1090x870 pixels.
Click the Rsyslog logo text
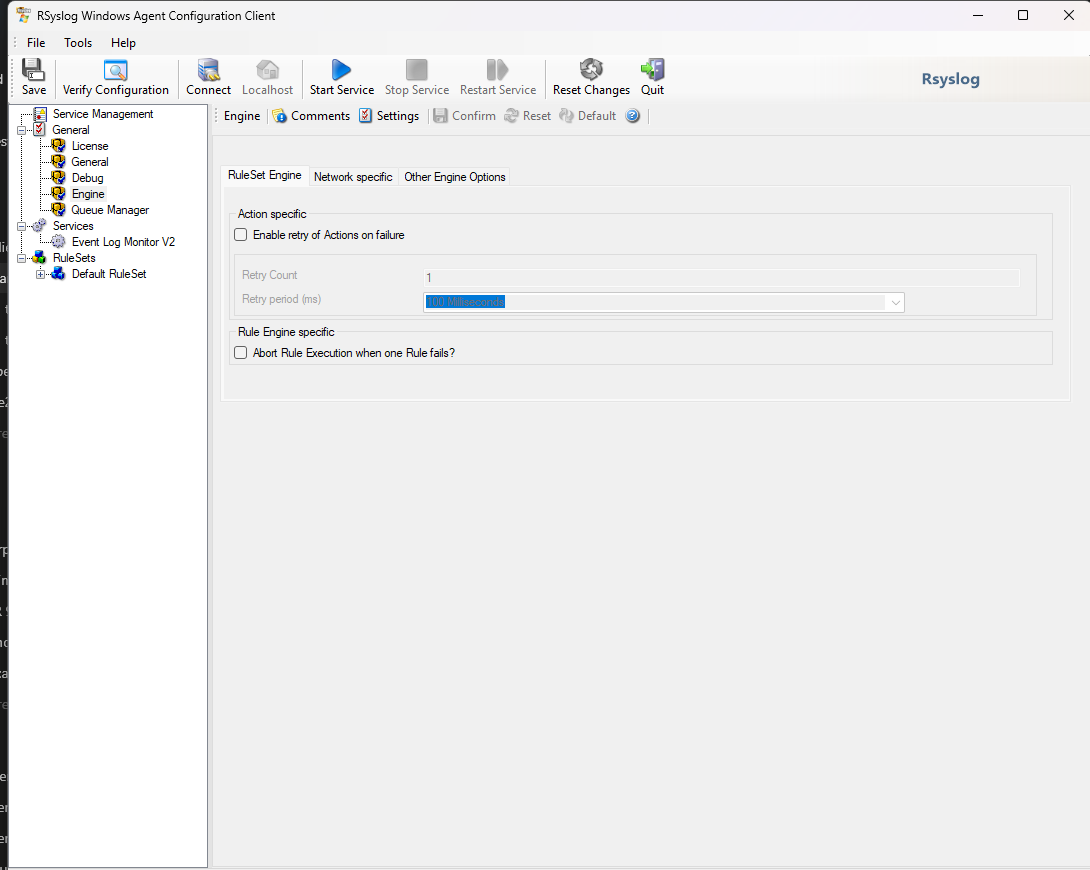(x=950, y=79)
